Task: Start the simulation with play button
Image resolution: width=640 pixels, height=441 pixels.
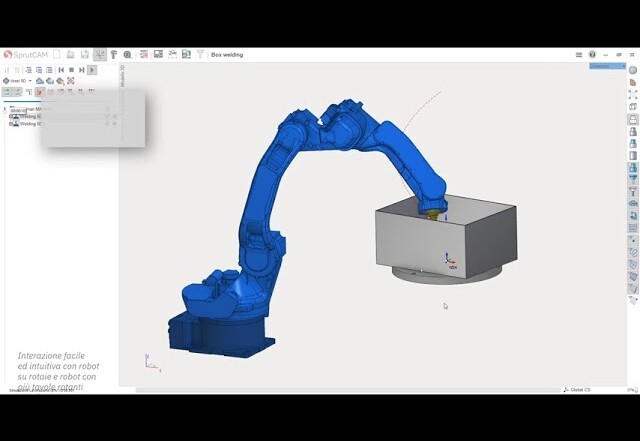Action: click(92, 70)
